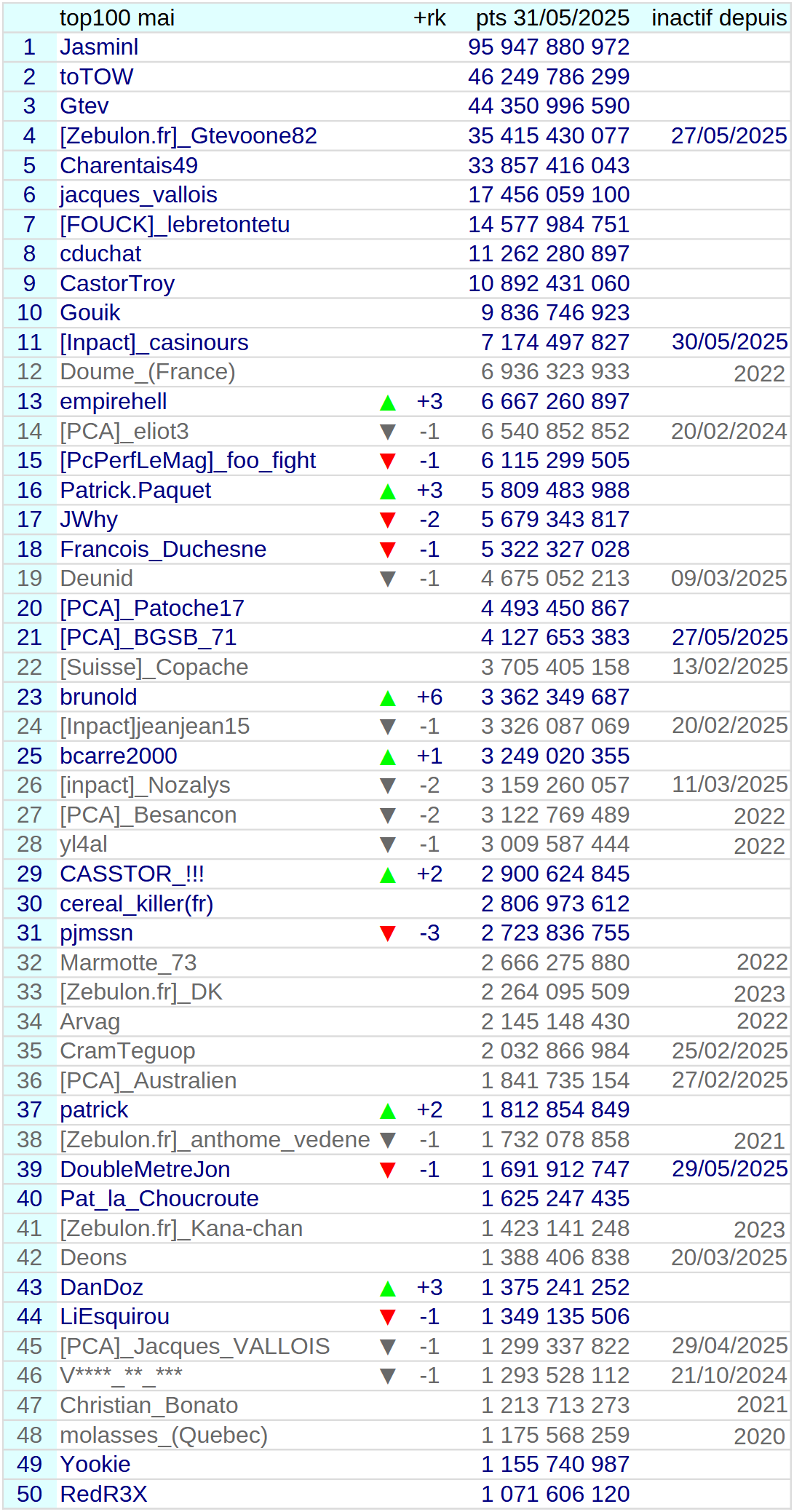Select the name Christian_Bonato
794x1512 pixels.
149,1405
